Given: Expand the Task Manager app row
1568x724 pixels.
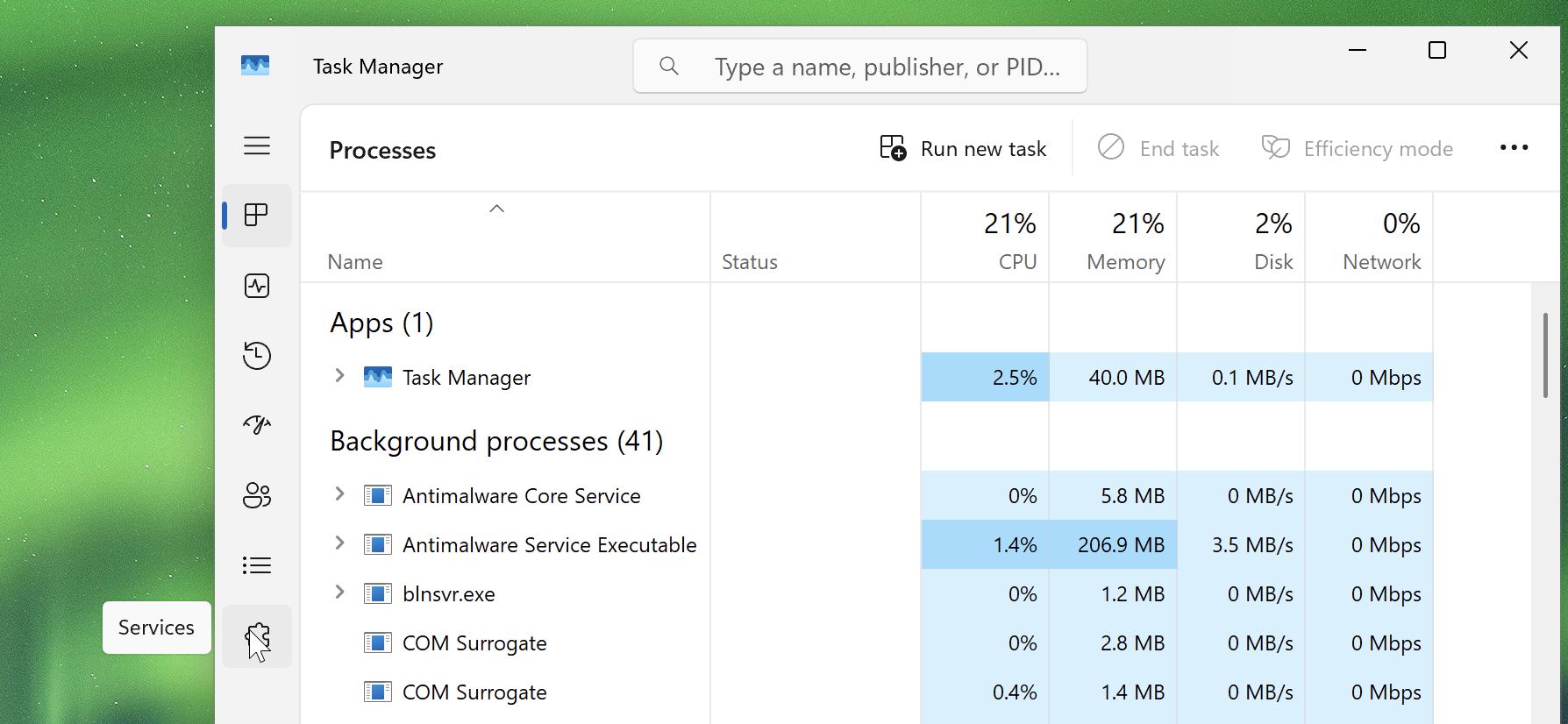Looking at the screenshot, I should (x=339, y=376).
